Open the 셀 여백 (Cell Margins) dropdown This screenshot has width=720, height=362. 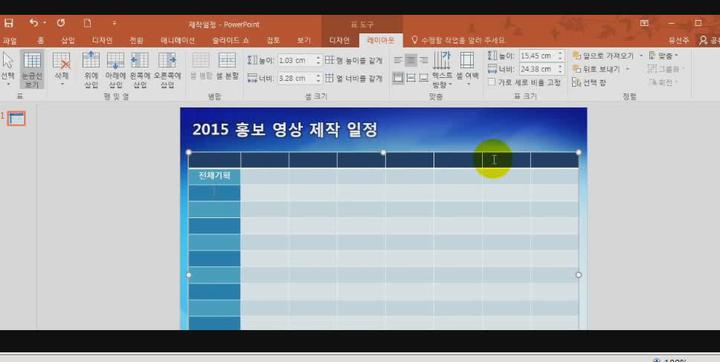coord(467,69)
